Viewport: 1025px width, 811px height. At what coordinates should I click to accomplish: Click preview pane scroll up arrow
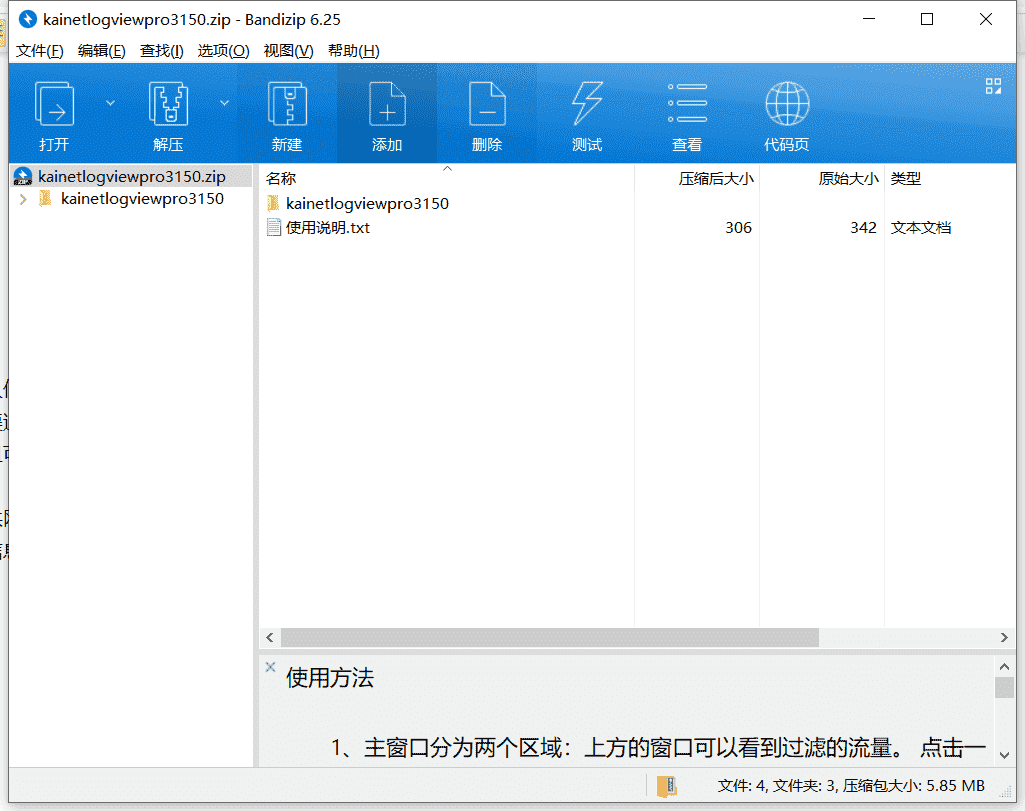pos(1004,667)
